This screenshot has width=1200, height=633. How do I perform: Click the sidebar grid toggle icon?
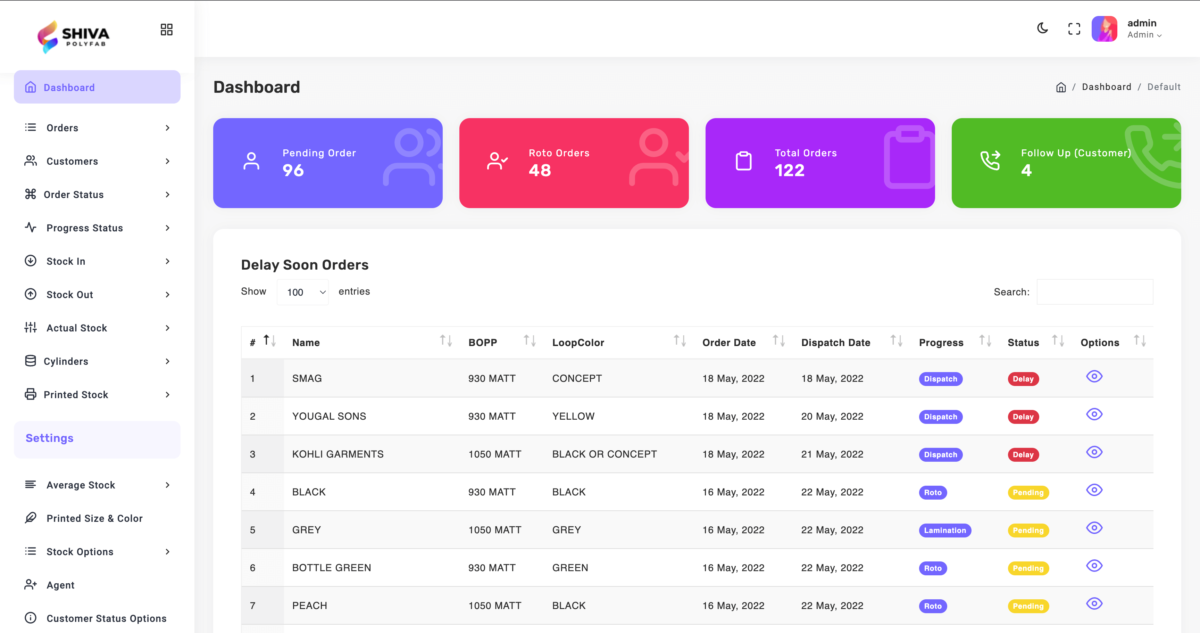click(x=167, y=30)
